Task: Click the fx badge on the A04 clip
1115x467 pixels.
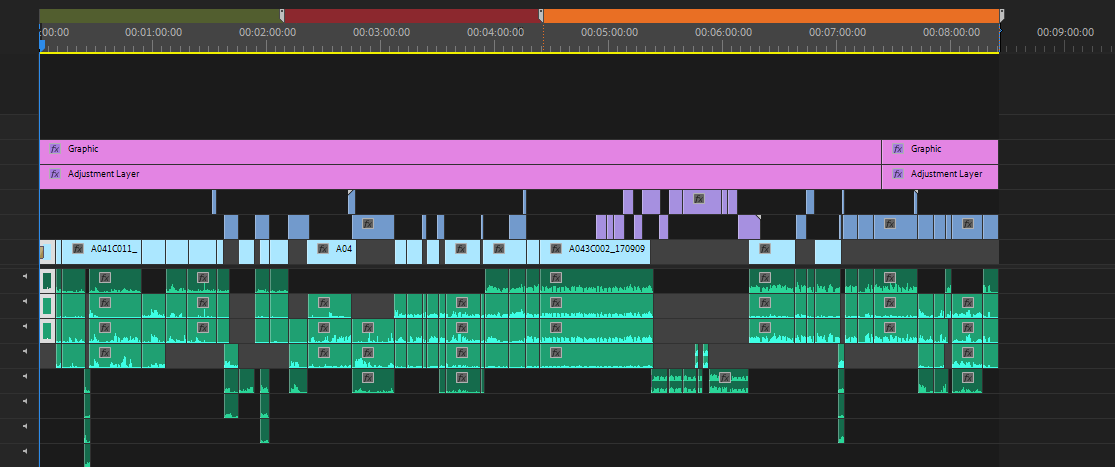Action: (323, 248)
